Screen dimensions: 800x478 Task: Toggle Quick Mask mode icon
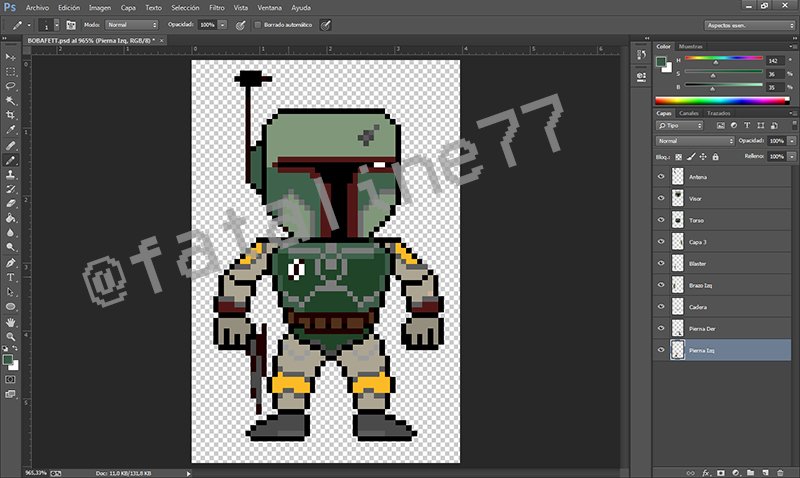(10, 380)
